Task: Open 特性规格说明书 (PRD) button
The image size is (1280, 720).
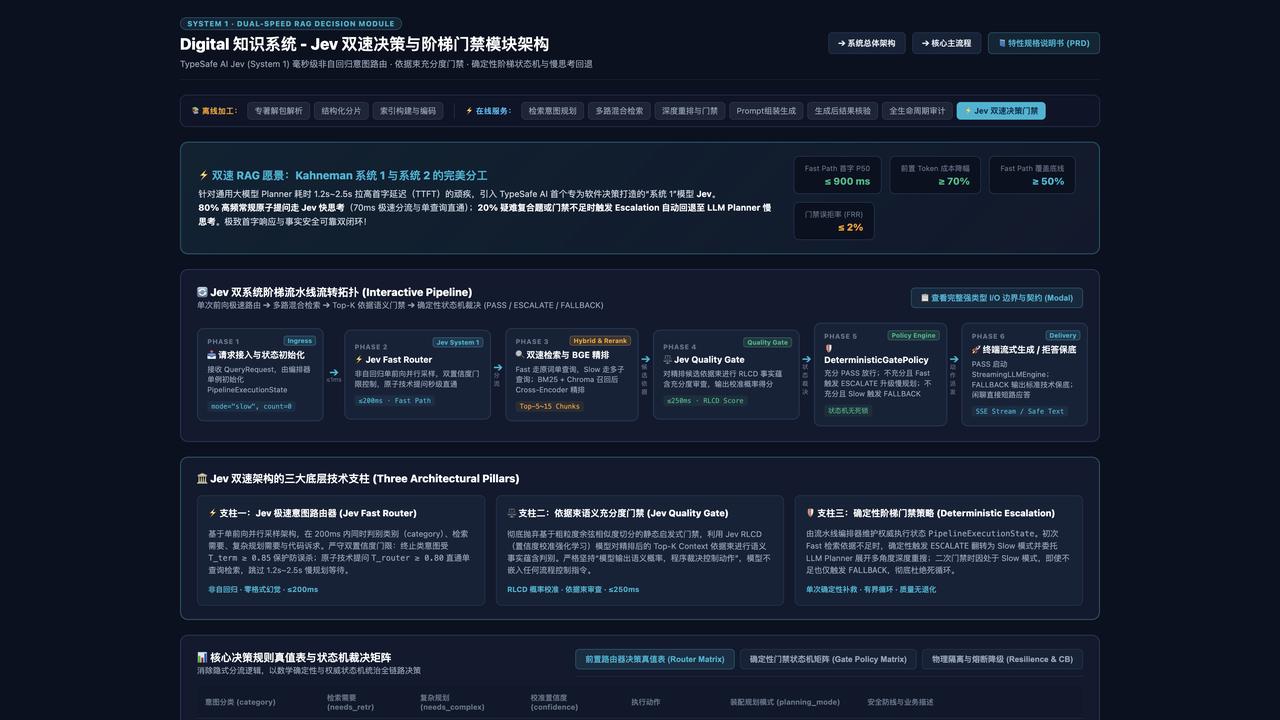Action: click(1044, 43)
